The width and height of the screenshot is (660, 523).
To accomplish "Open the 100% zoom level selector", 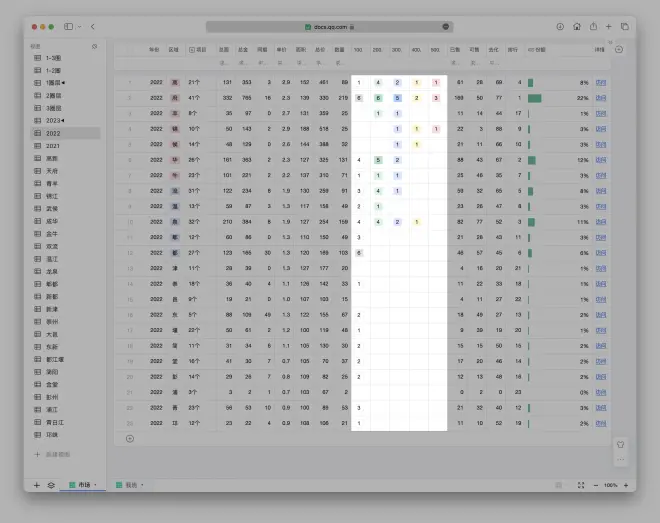I will click(x=610, y=485).
